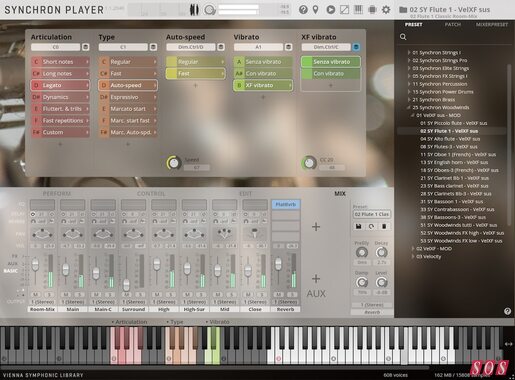The image size is (515, 380).
Task: Click the Vibrato dimension control icon
Action: click(288, 47)
